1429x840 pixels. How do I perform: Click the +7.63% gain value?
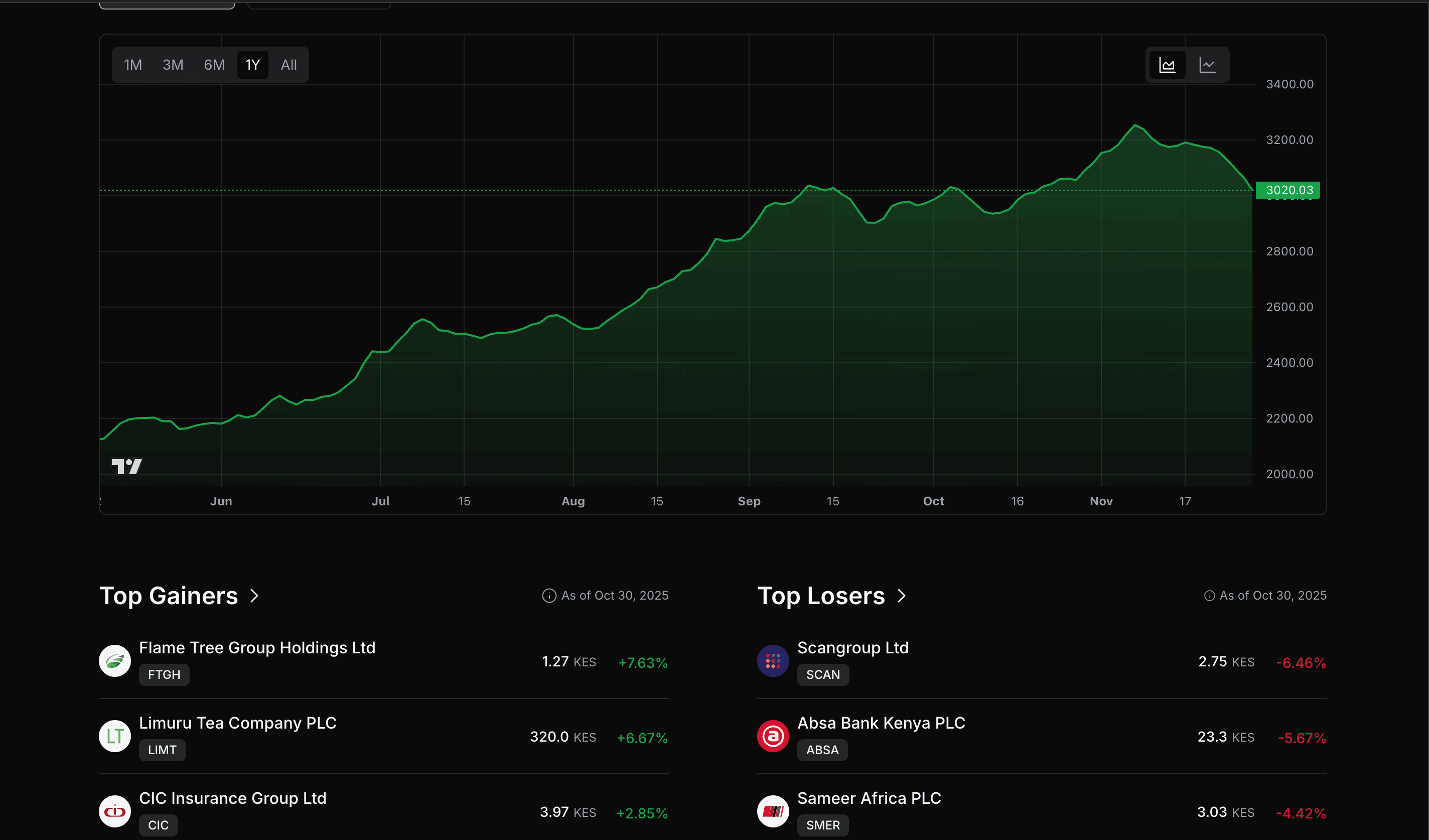click(643, 662)
